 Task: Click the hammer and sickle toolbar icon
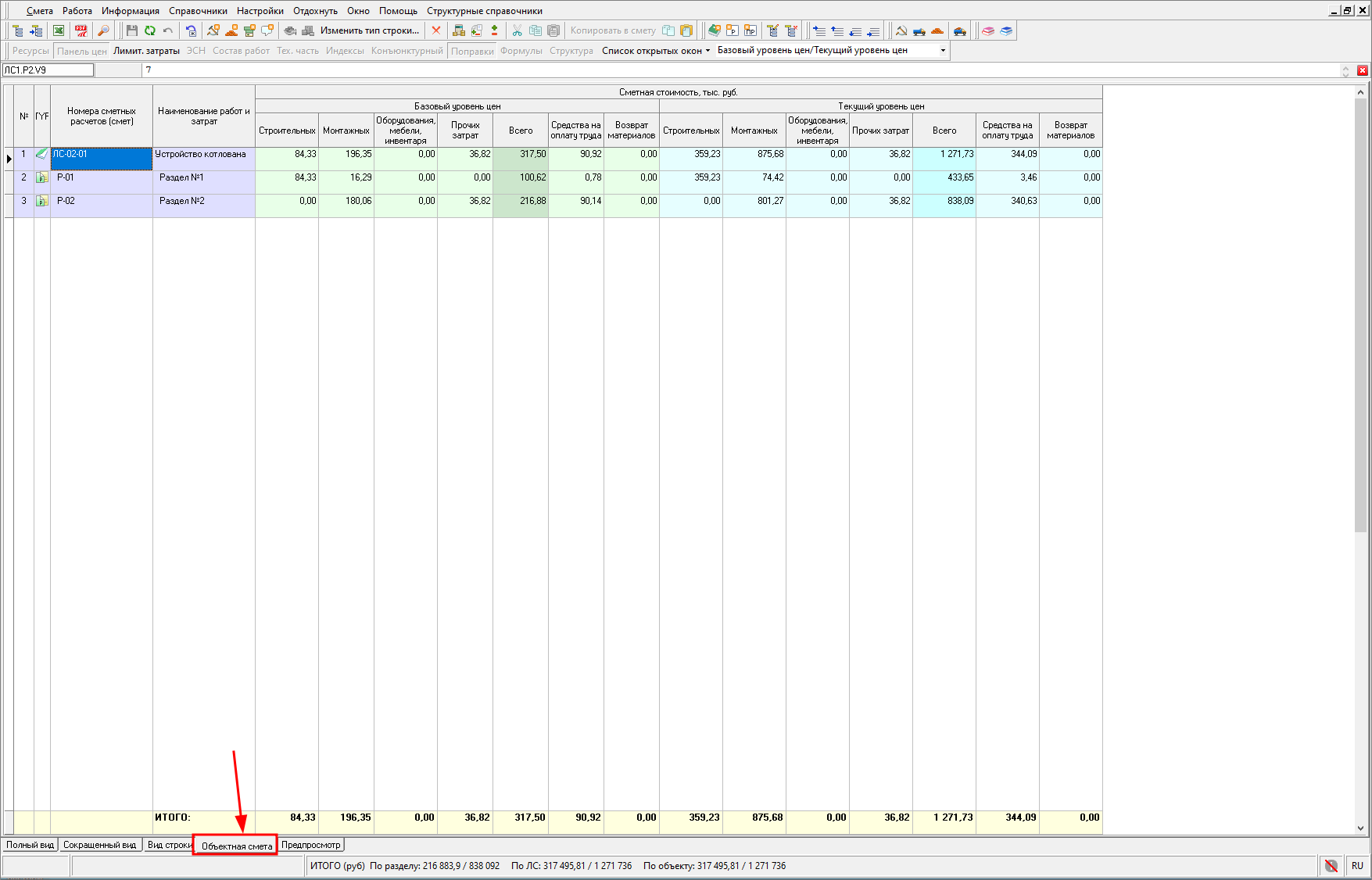coord(901,30)
